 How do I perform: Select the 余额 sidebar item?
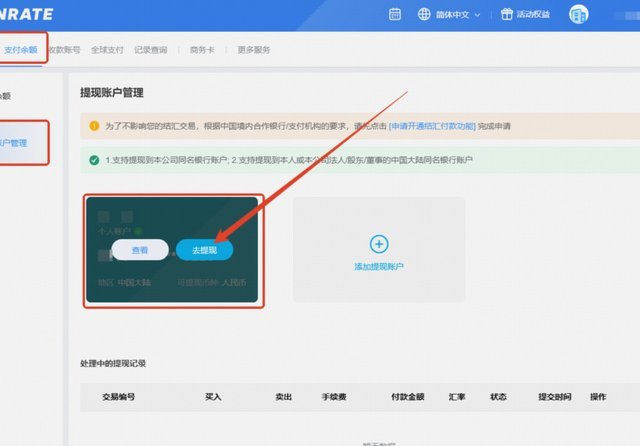(x=5, y=96)
